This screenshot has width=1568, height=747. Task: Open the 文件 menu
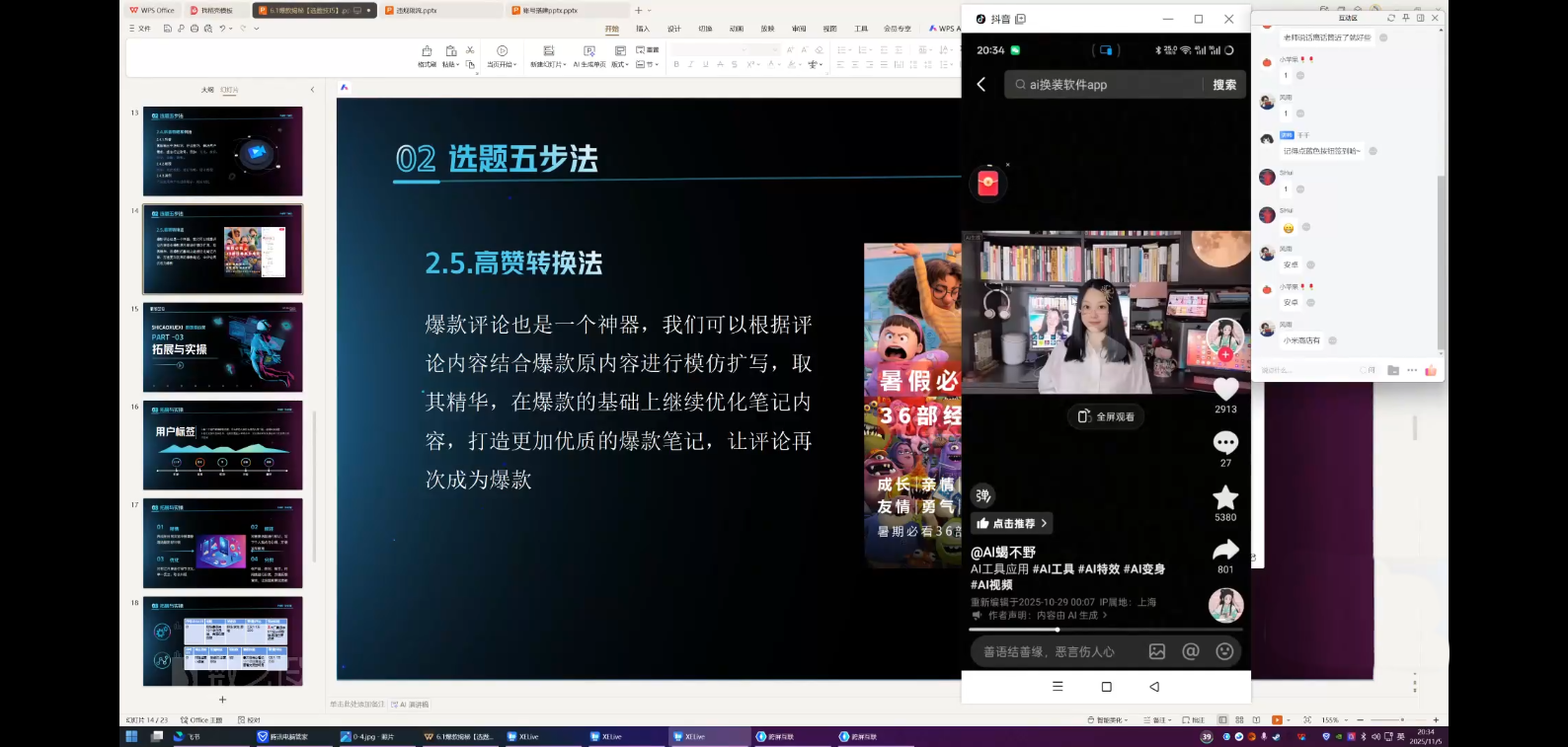(141, 29)
